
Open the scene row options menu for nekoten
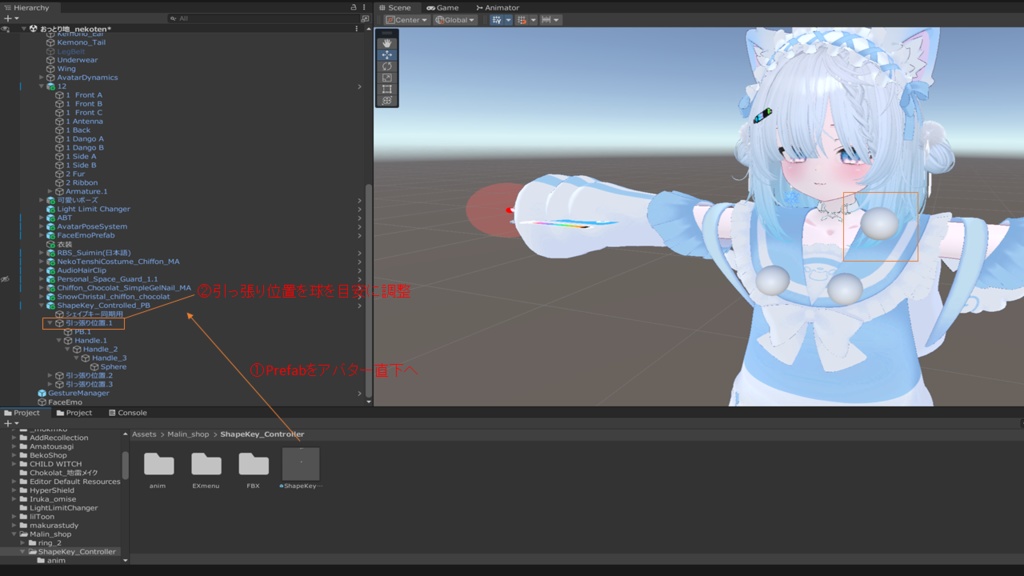click(x=357, y=29)
